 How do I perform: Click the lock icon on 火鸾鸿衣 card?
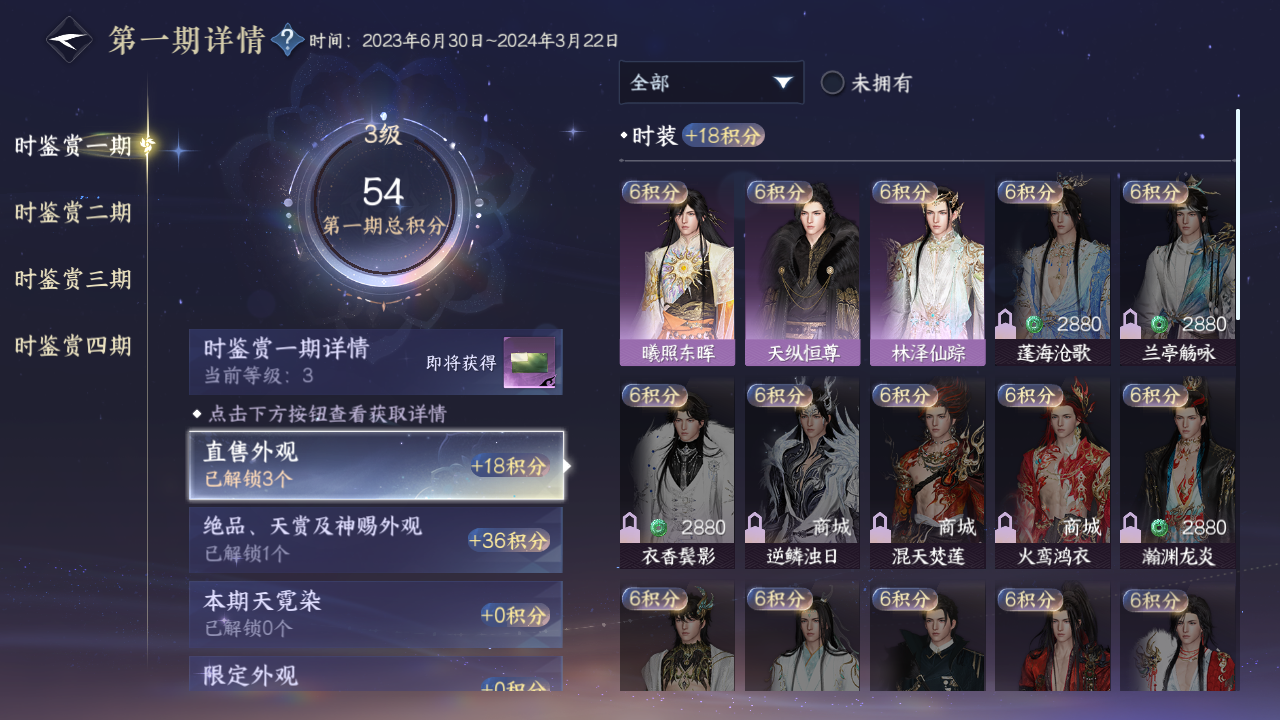[1007, 526]
